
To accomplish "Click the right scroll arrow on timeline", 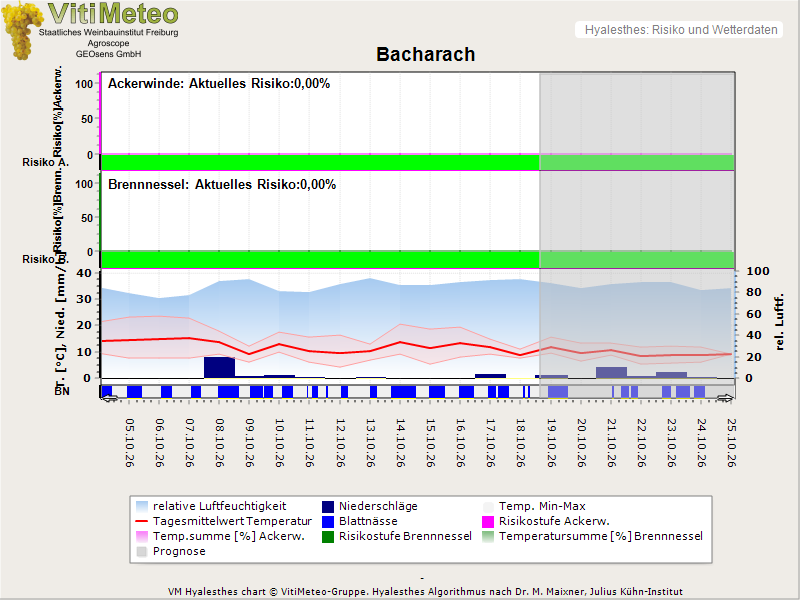I will tap(726, 397).
